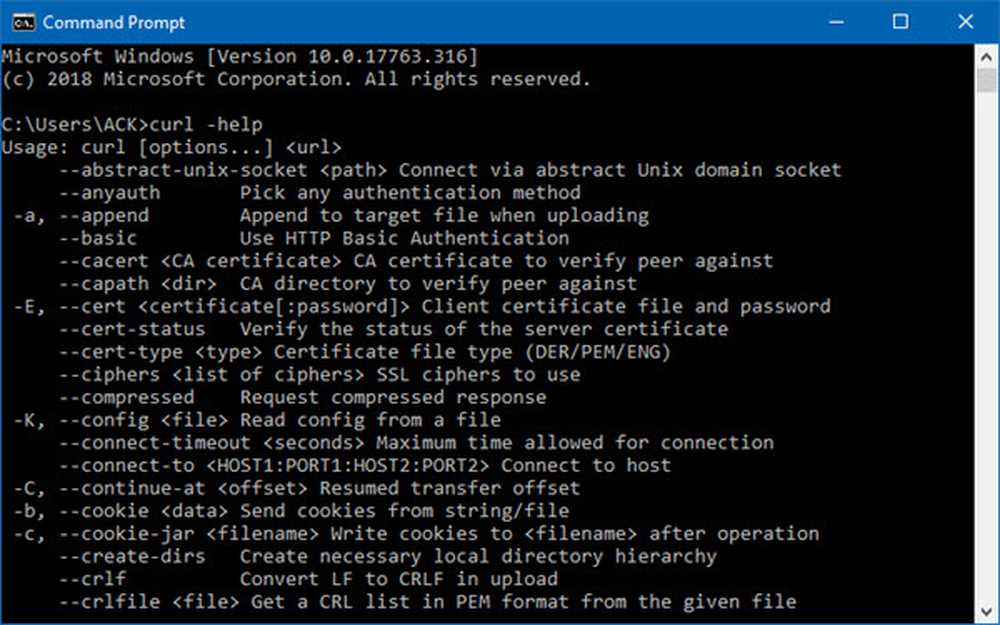Click the "-E, --cert" client certificate line
Image resolution: width=1000 pixels, height=625 pixels.
[422, 307]
